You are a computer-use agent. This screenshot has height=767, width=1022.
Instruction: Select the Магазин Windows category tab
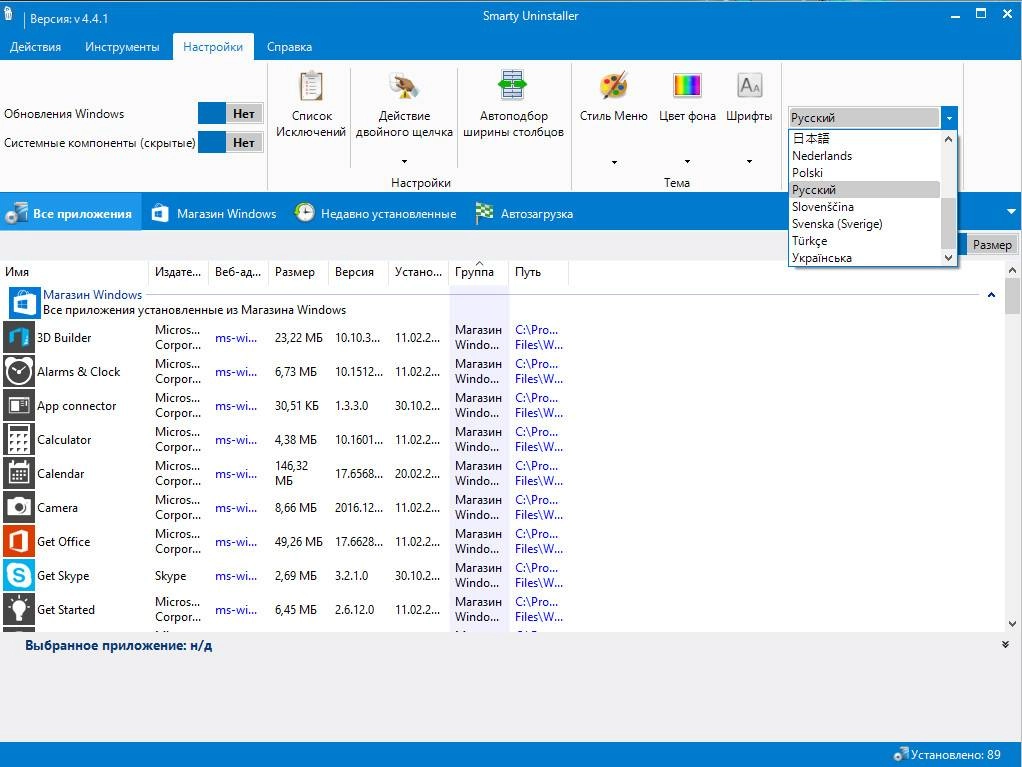point(214,213)
